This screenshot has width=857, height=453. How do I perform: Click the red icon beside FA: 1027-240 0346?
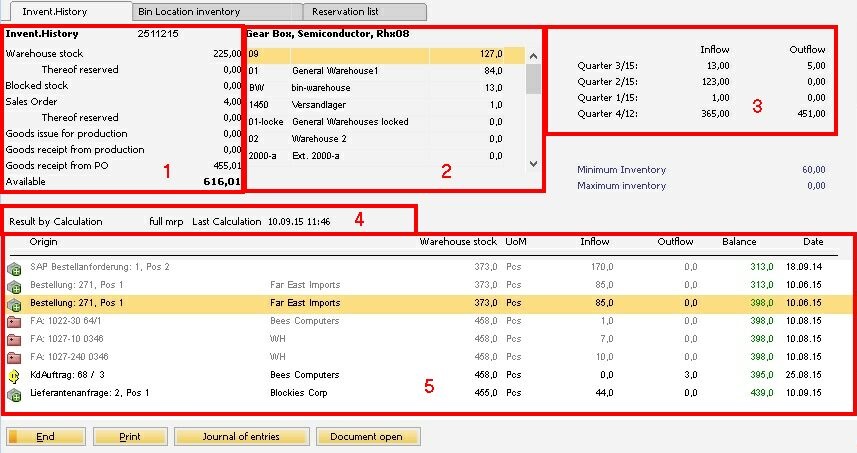click(x=14, y=357)
